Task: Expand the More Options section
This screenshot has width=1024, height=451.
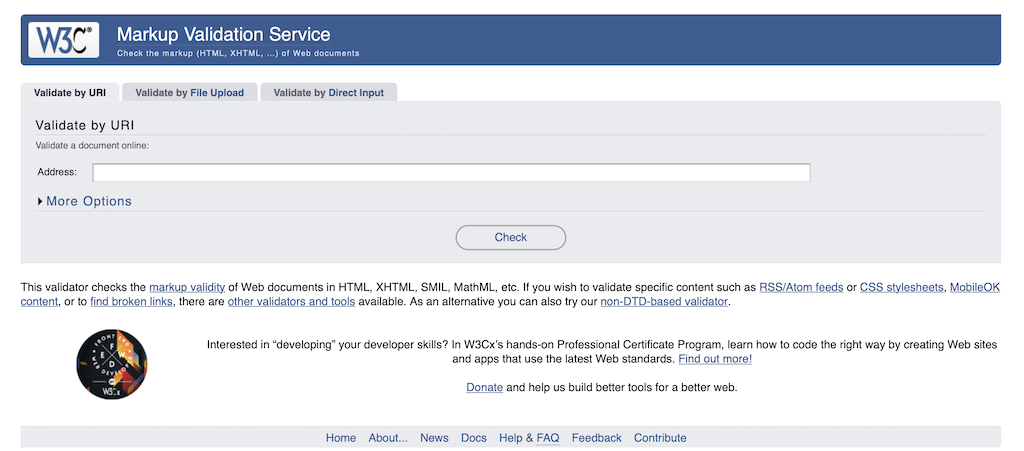Action: point(85,201)
